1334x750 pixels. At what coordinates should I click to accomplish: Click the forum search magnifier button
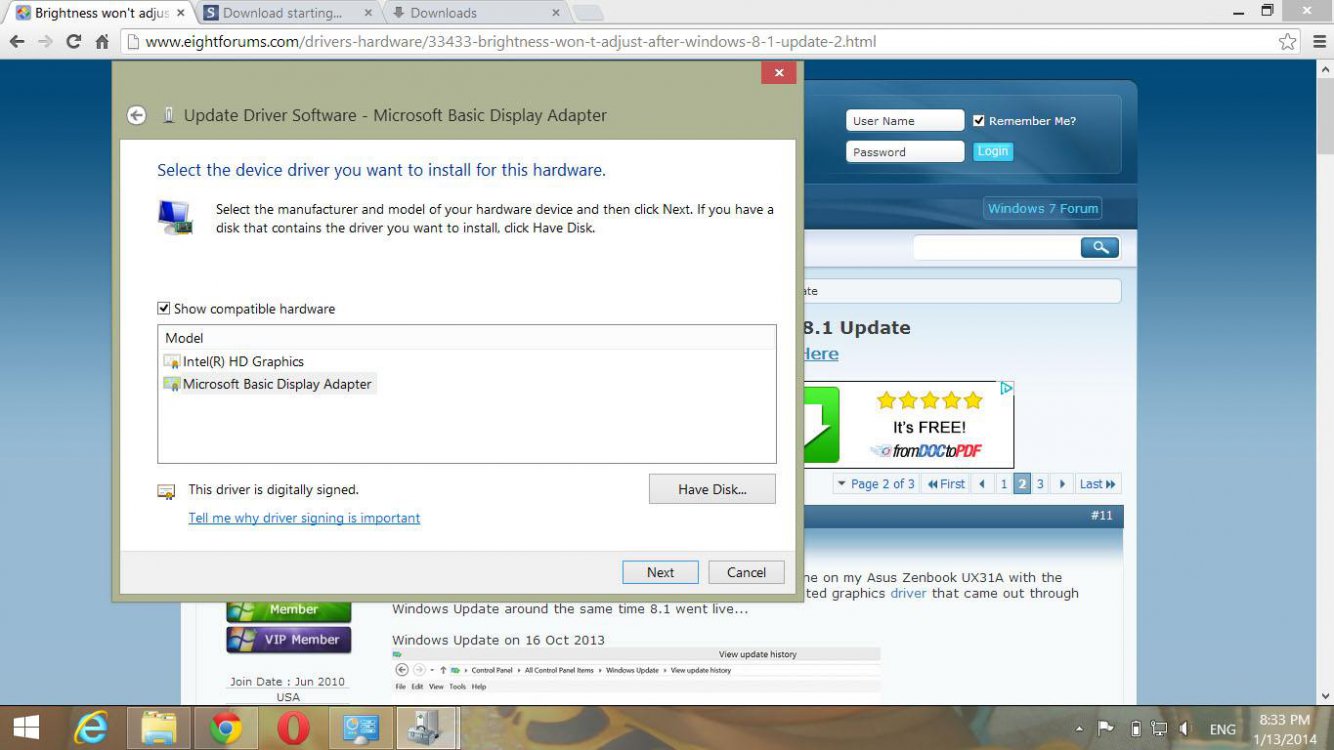click(1099, 247)
